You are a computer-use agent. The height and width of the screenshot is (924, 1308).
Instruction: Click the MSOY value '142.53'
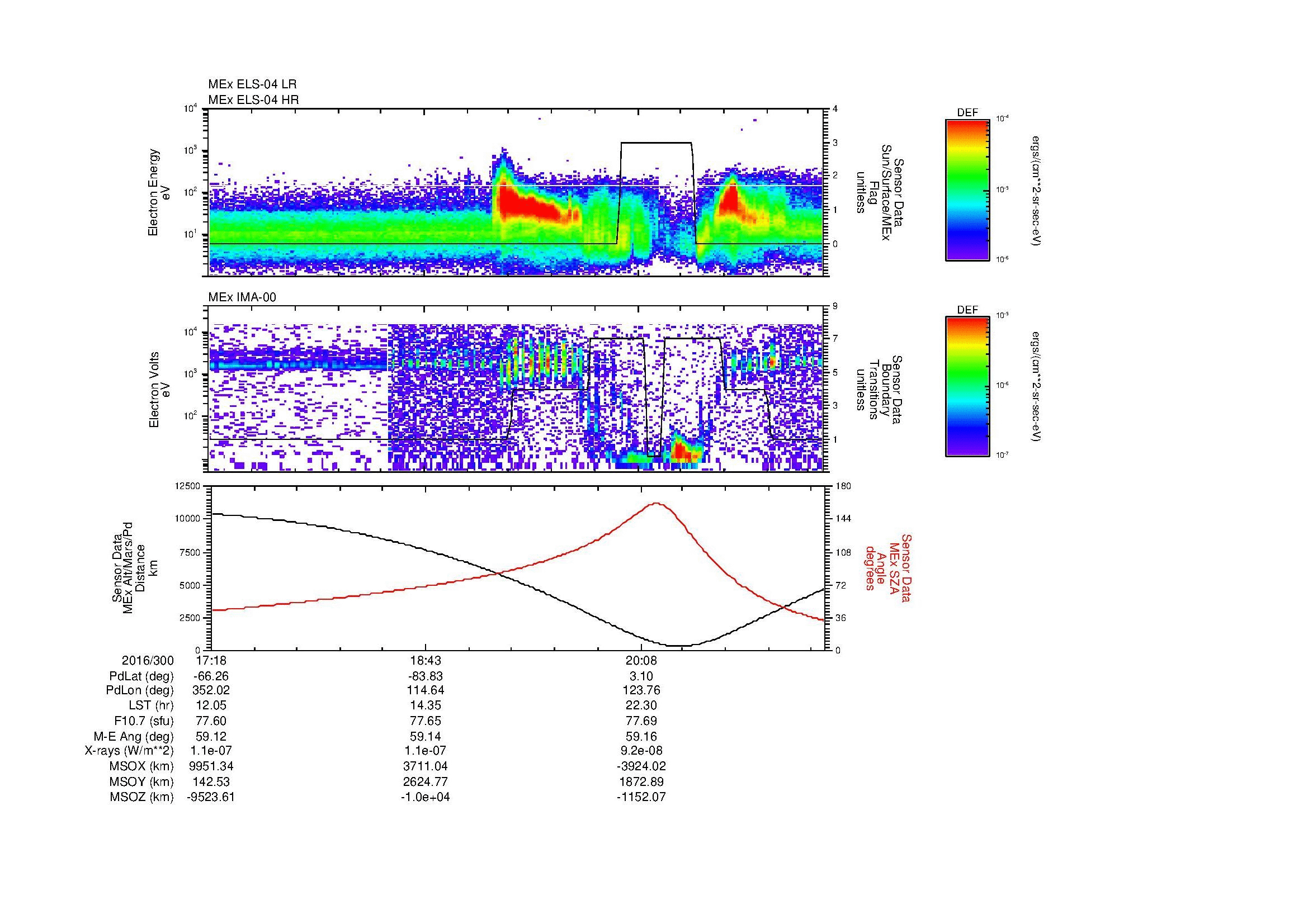[x=211, y=781]
